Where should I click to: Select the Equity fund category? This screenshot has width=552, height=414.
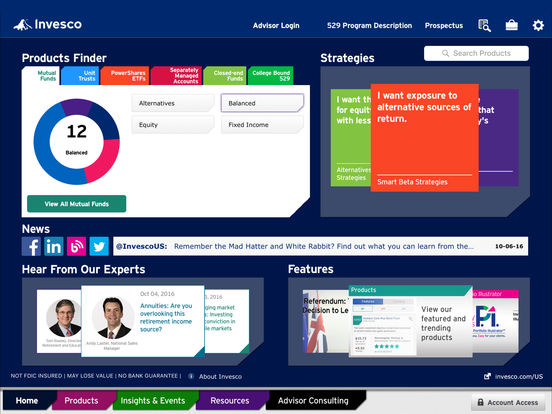pyautogui.click(x=173, y=125)
